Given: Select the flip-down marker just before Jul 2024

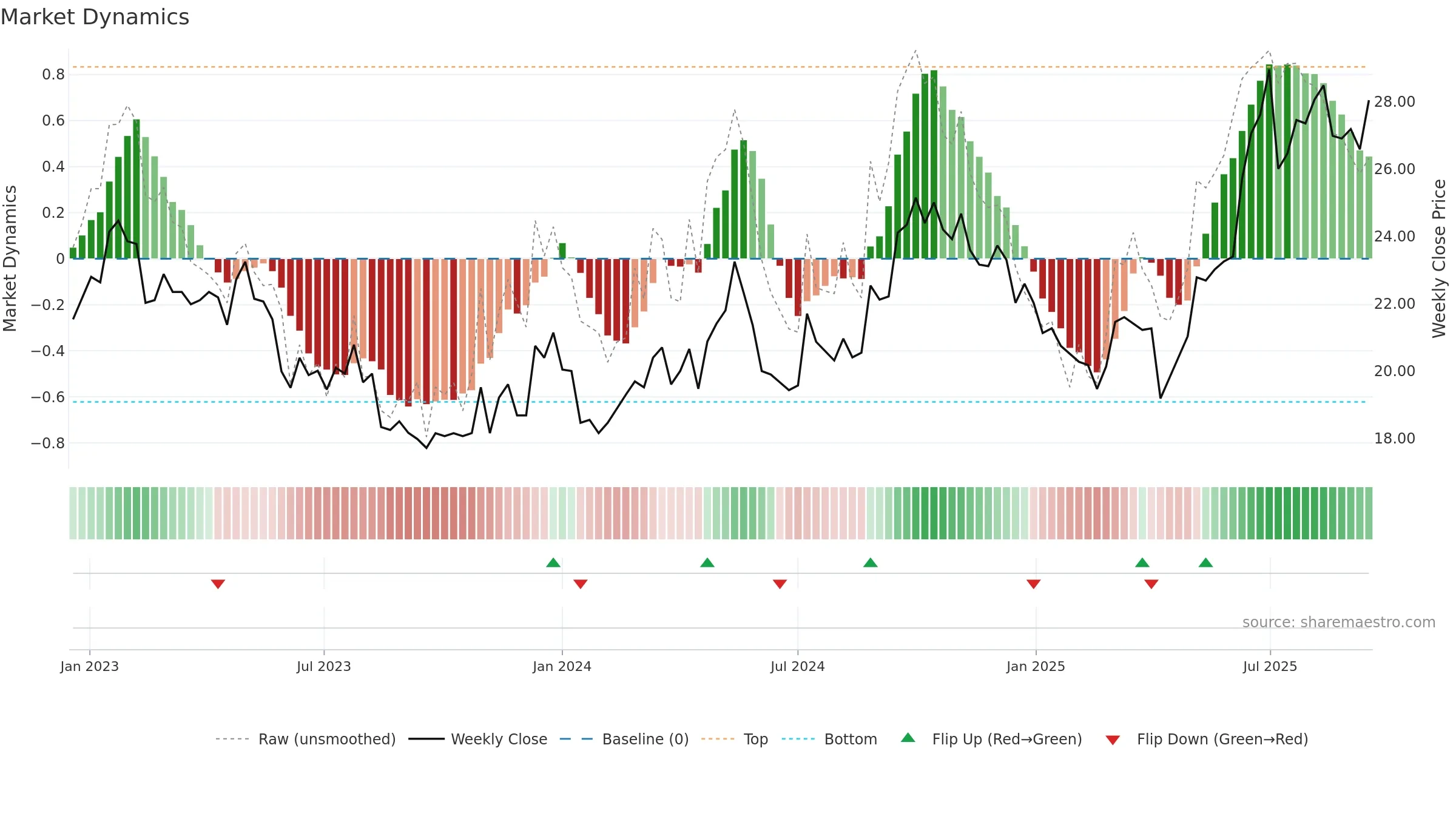Looking at the screenshot, I should pos(780,584).
